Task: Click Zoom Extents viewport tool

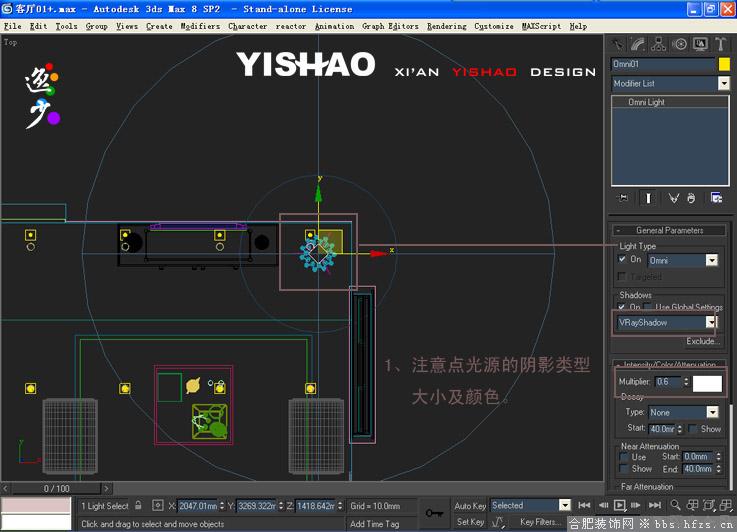Action: click(x=709, y=505)
